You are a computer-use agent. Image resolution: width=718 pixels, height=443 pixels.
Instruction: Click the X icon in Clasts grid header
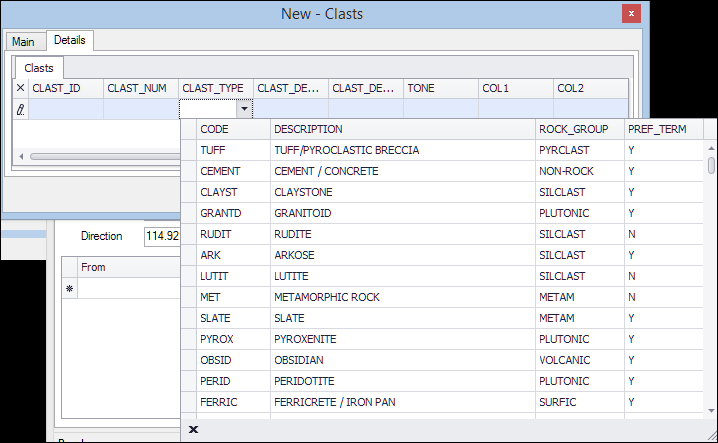(20, 88)
